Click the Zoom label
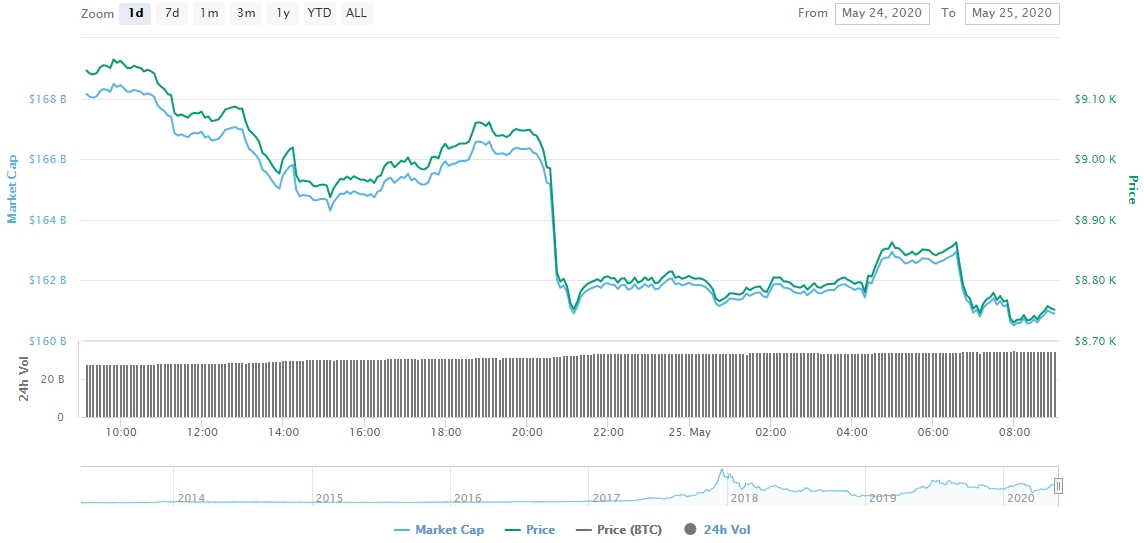The height and width of the screenshot is (543, 1144). coord(97,13)
